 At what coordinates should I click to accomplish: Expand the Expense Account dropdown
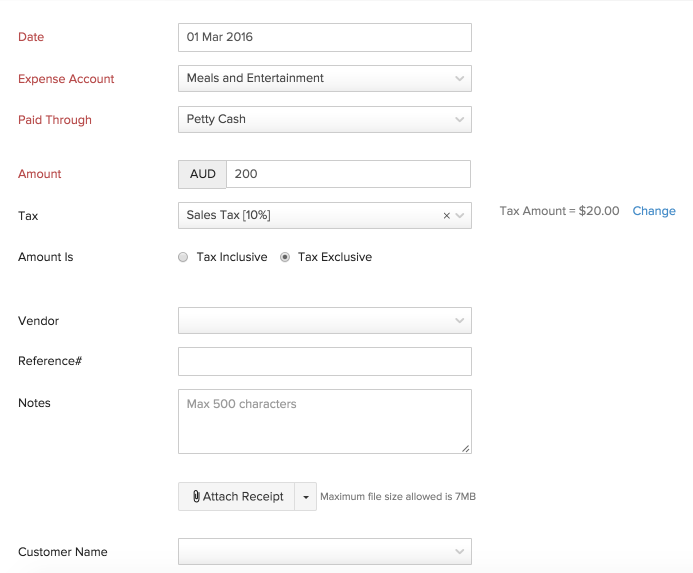pos(459,78)
